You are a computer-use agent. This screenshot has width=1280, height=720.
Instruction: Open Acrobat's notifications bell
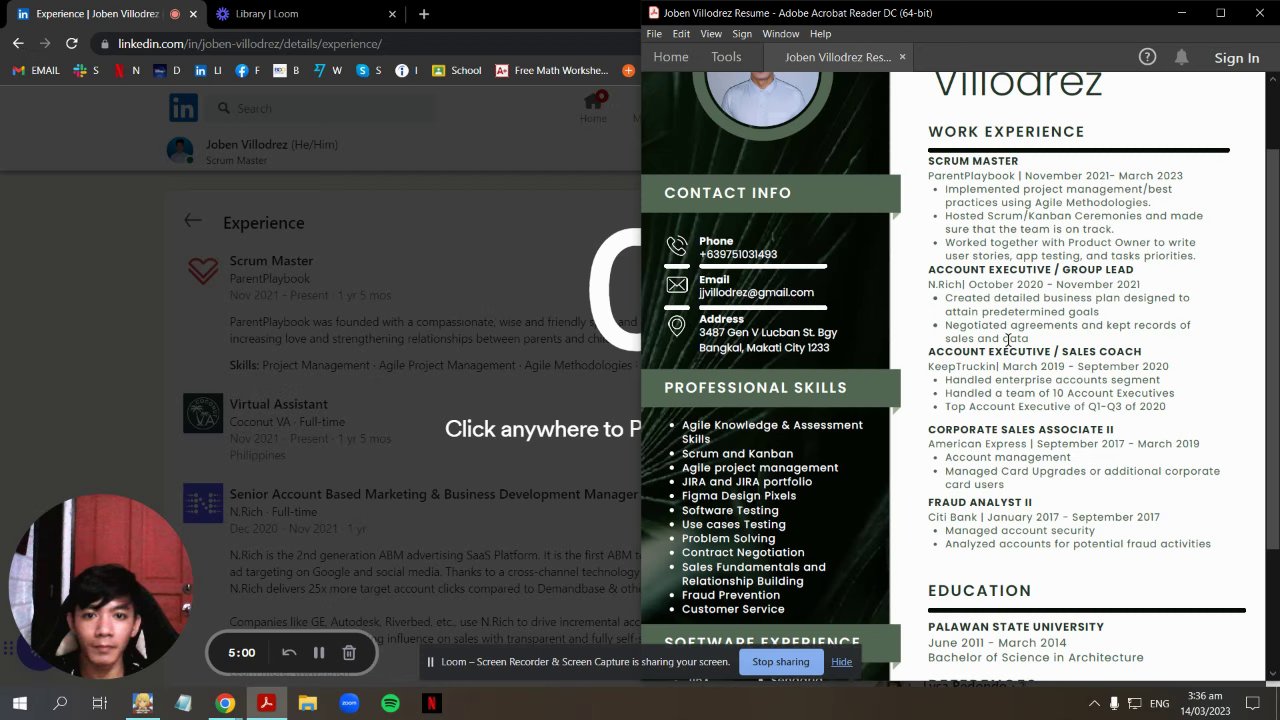pos(1181,57)
